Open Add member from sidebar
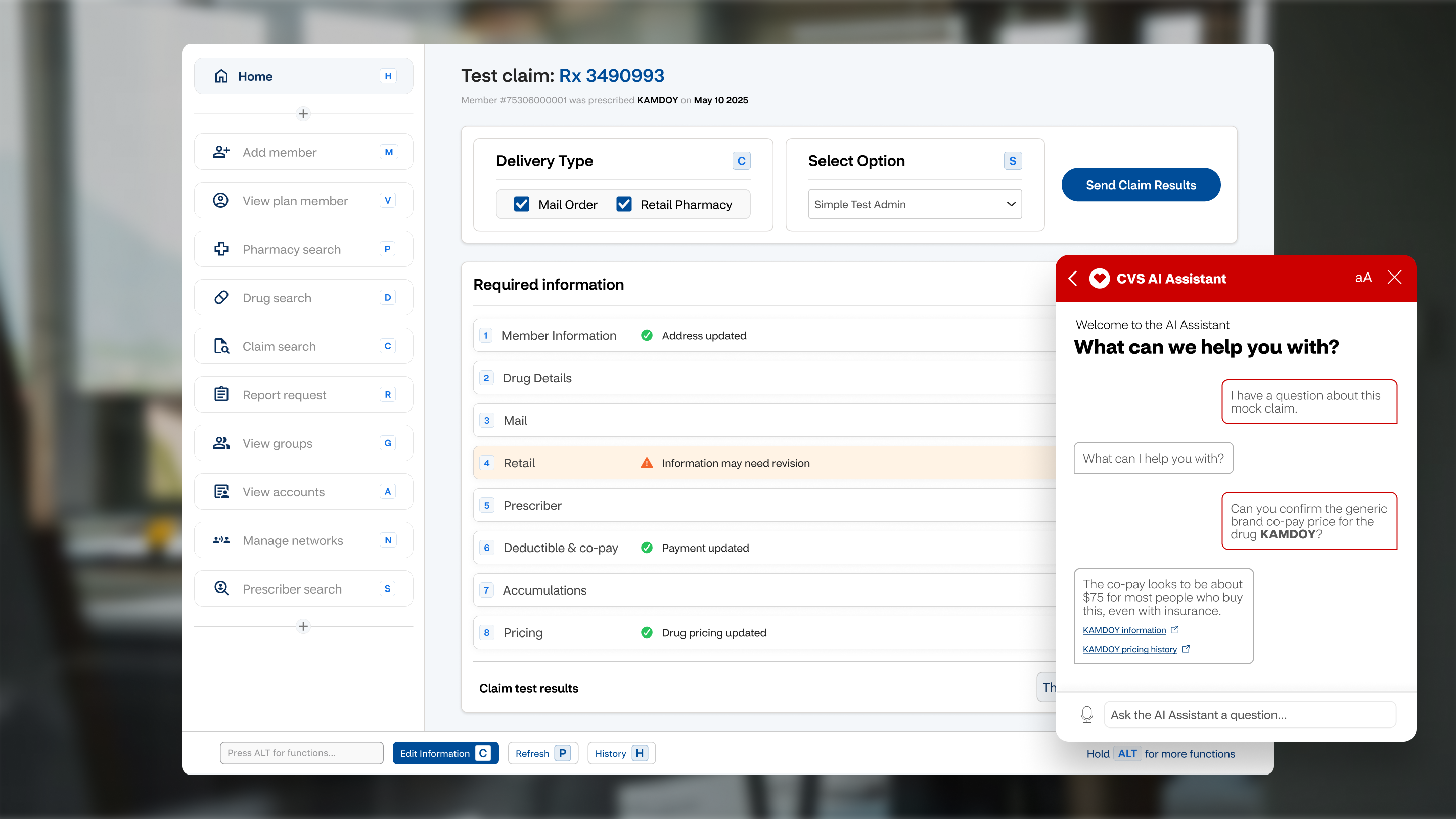This screenshot has height=819, width=1456. click(x=303, y=152)
